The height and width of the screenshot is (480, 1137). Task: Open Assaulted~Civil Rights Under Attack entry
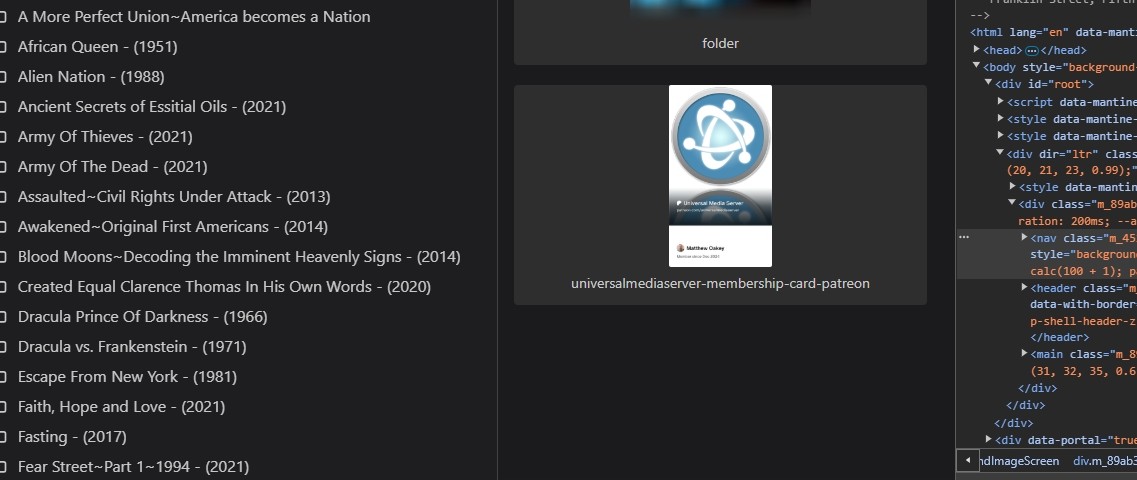(x=174, y=197)
